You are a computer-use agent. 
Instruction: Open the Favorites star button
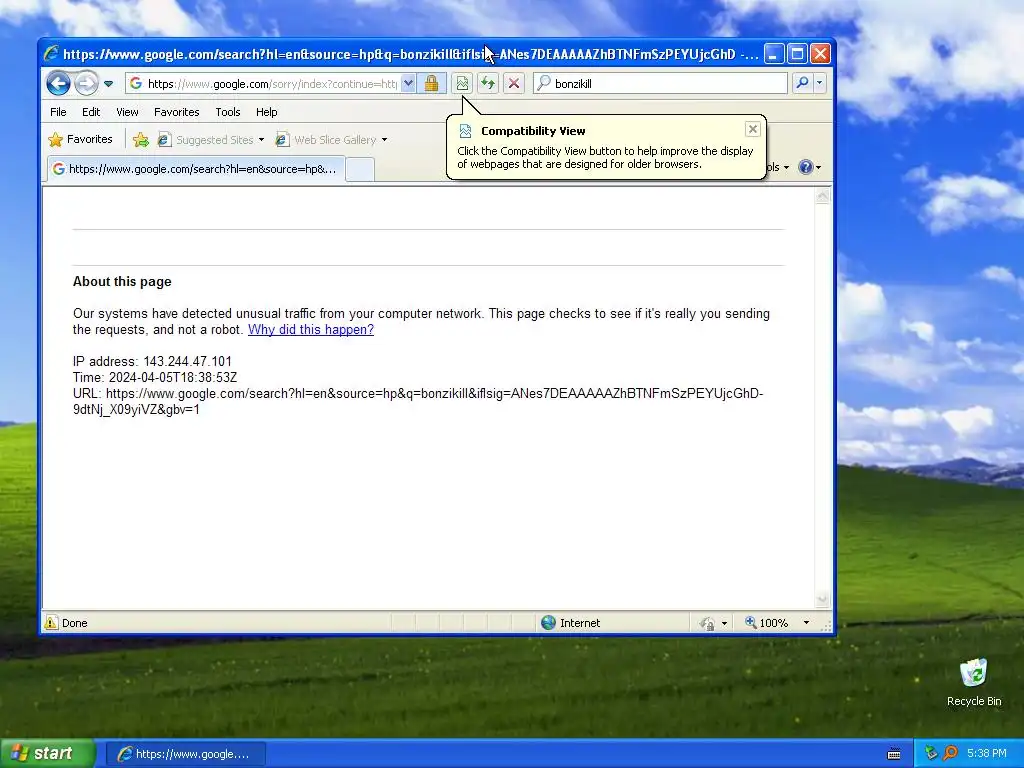point(80,139)
